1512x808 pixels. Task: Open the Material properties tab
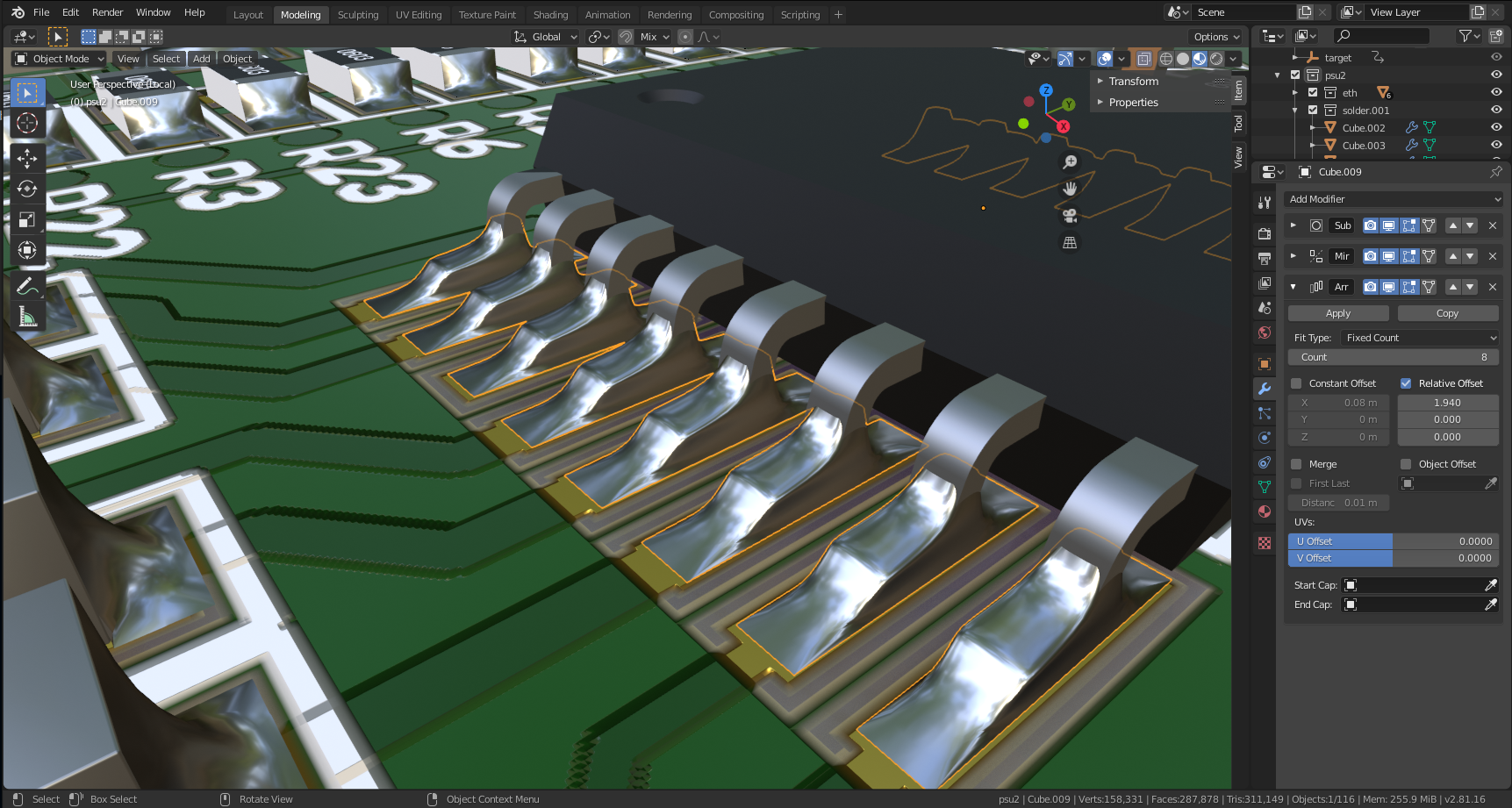(x=1265, y=511)
